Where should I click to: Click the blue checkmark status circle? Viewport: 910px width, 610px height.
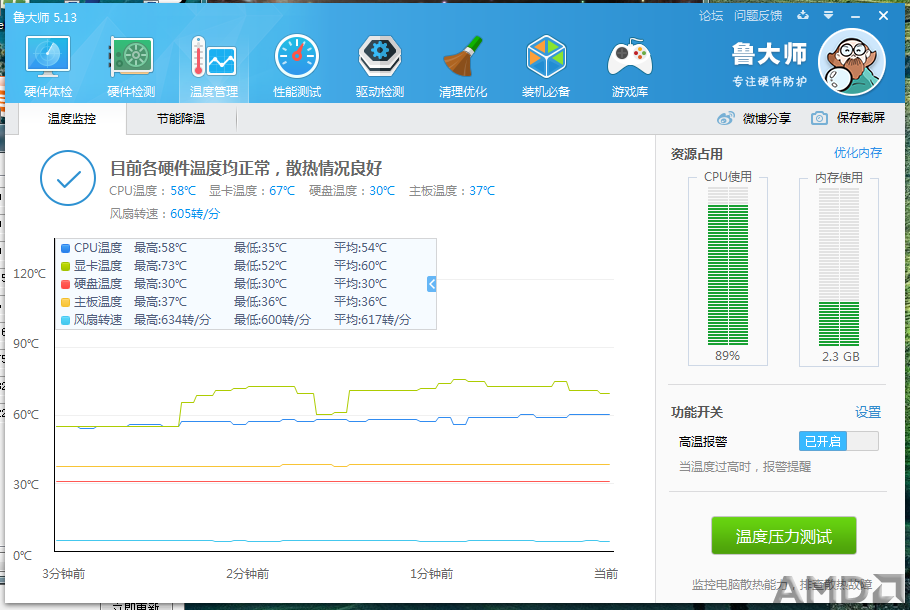[x=68, y=178]
